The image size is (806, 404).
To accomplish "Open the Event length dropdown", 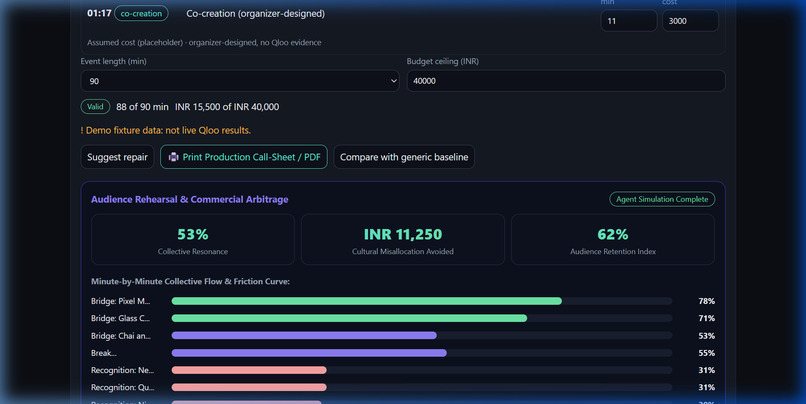I will coord(240,81).
